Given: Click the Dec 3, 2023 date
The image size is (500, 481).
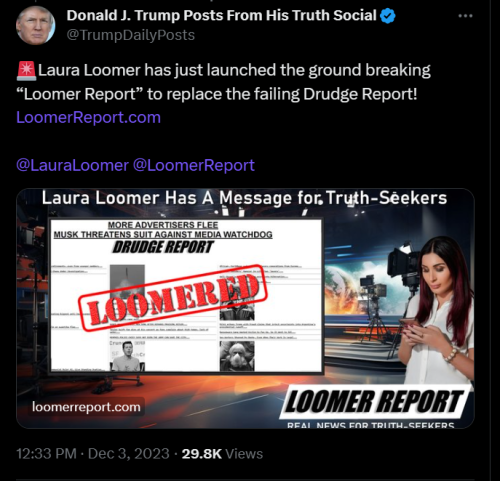Looking at the screenshot, I should coord(129,454).
